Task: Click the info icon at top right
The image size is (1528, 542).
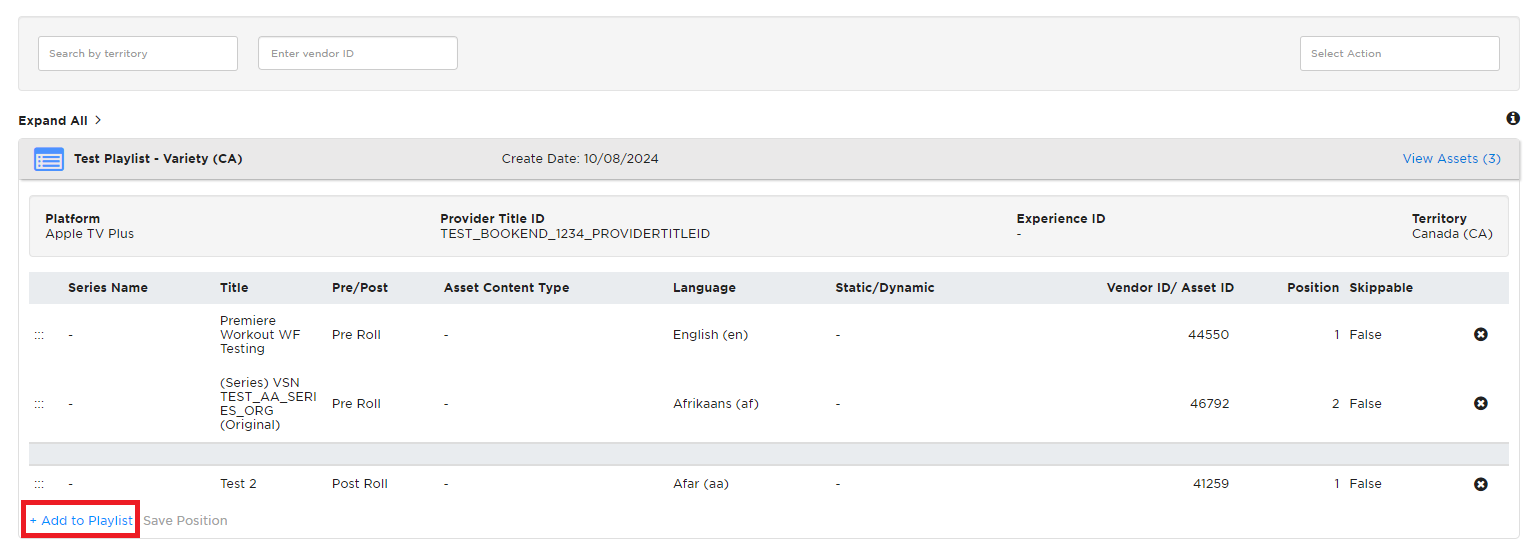Action: click(x=1512, y=119)
